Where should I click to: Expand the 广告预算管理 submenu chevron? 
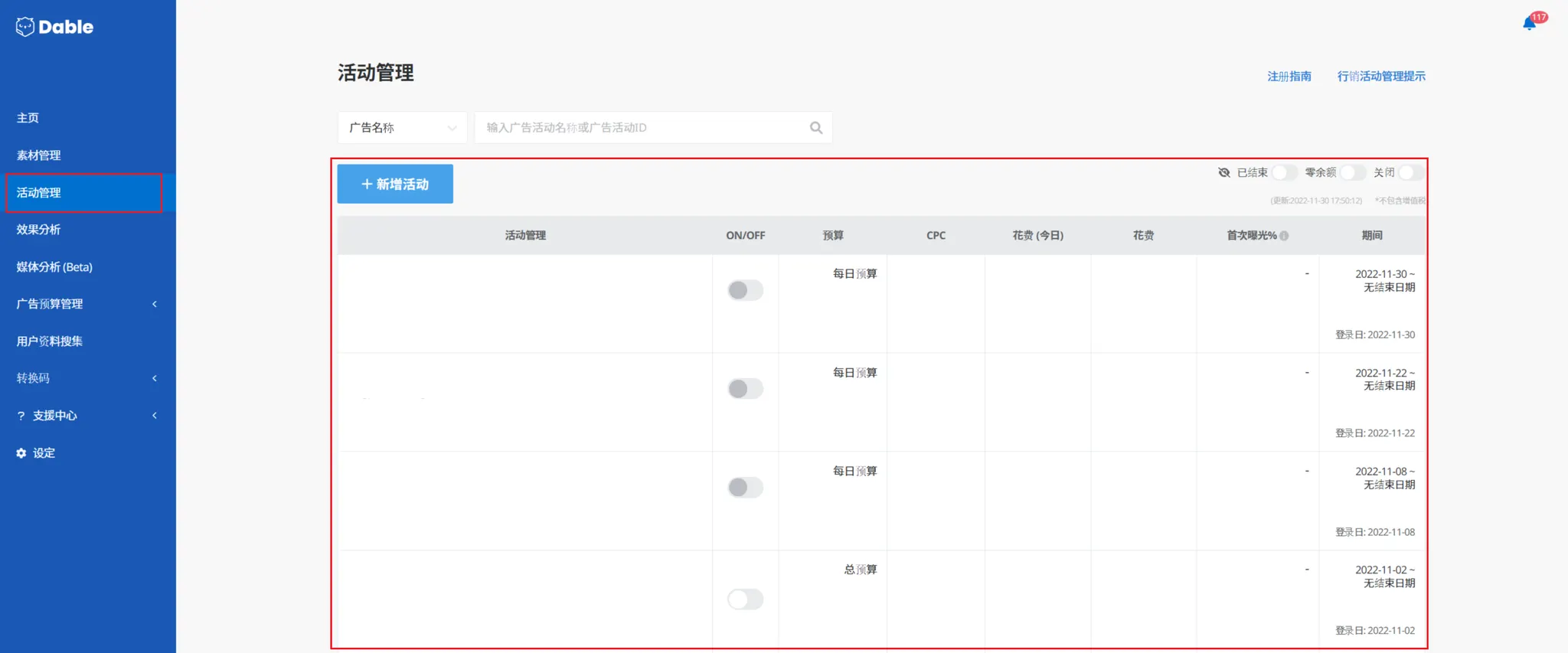click(x=155, y=304)
